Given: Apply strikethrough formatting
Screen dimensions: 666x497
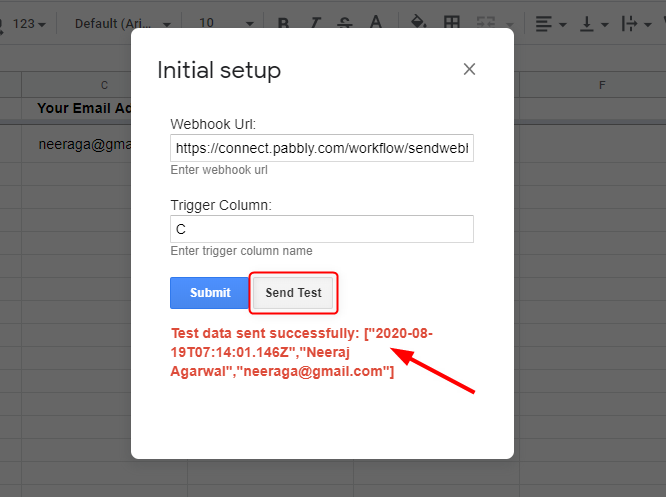Looking at the screenshot, I should (x=344, y=23).
